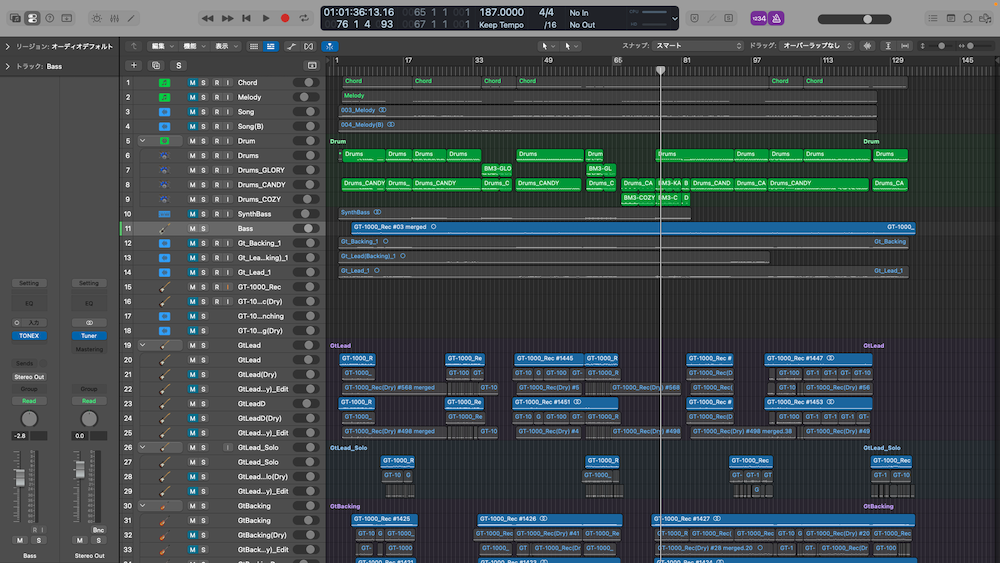Click the master volume slider in control bar

855,18
